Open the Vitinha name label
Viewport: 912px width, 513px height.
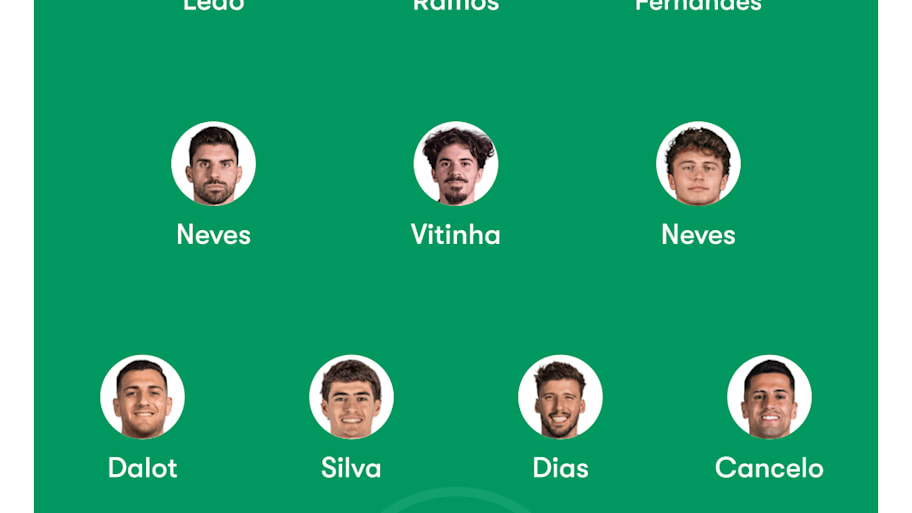(x=455, y=235)
